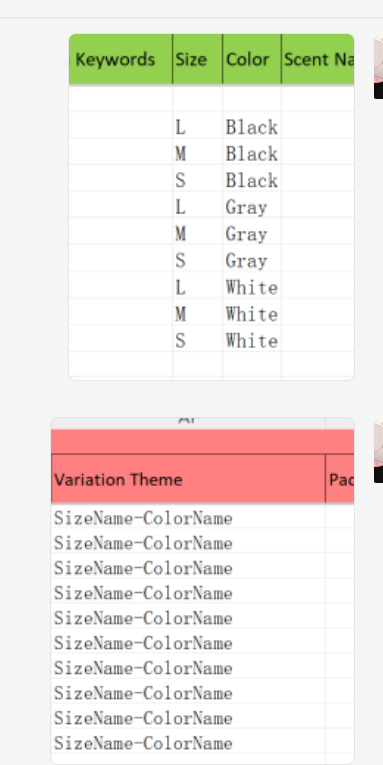The width and height of the screenshot is (383, 765).
Task: Select the White color cell for size L
Action: click(252, 287)
